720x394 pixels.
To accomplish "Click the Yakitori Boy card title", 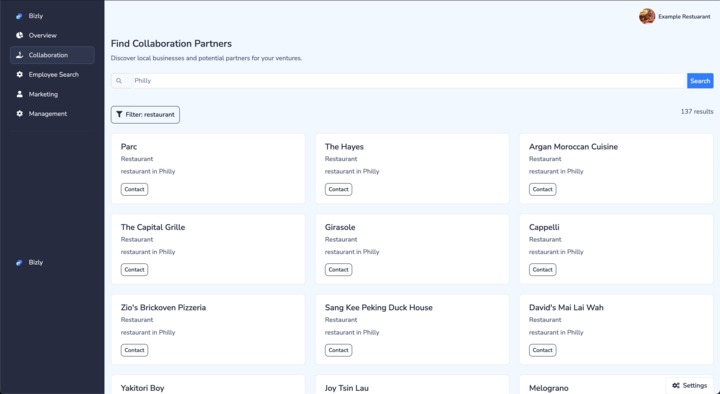I will coord(142,388).
